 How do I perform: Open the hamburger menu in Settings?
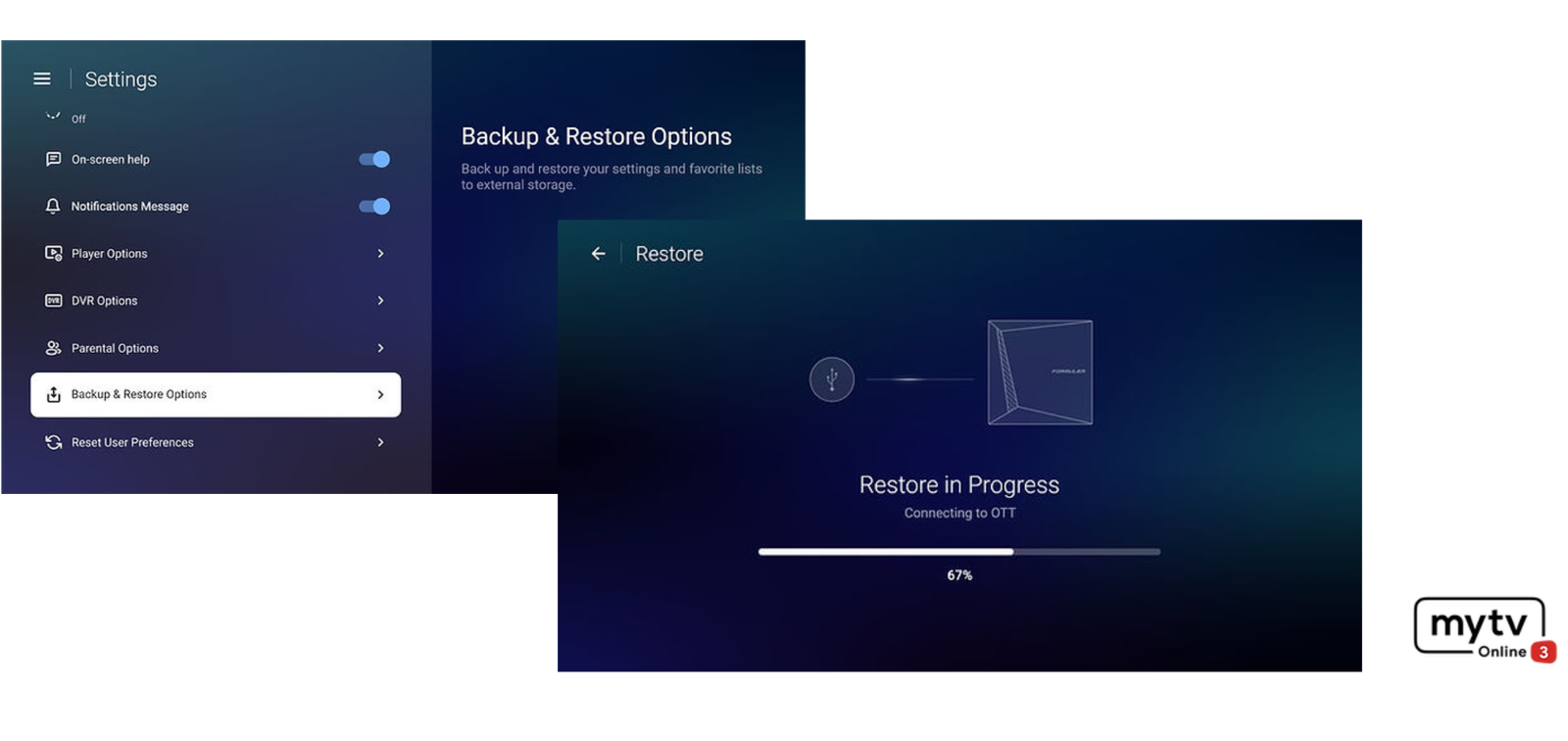(x=42, y=78)
